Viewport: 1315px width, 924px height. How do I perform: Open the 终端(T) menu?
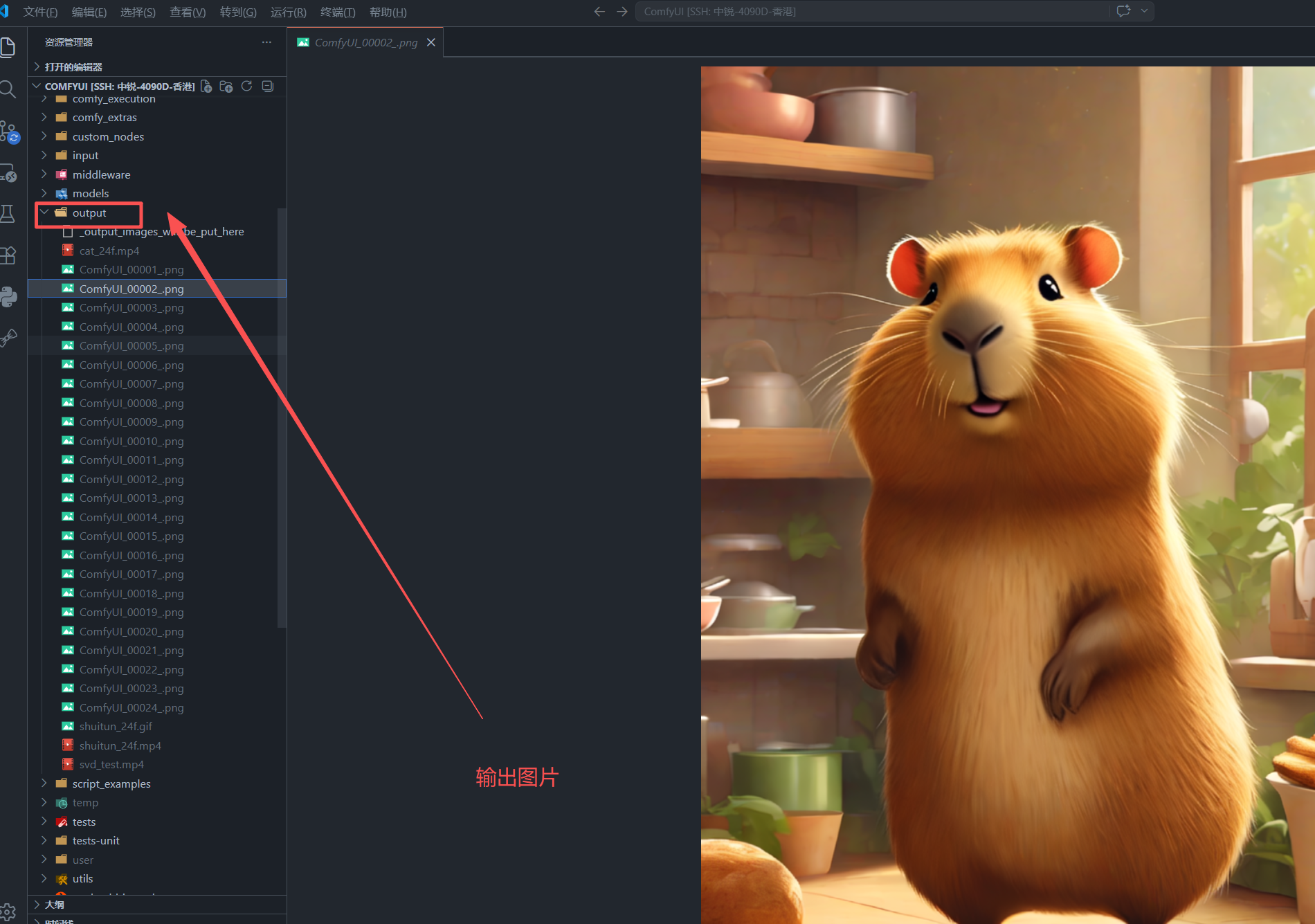(x=338, y=12)
